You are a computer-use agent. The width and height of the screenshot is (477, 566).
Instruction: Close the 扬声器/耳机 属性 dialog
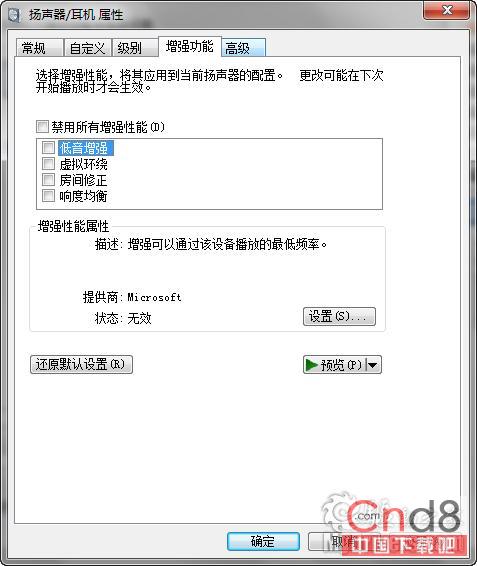tap(447, 10)
